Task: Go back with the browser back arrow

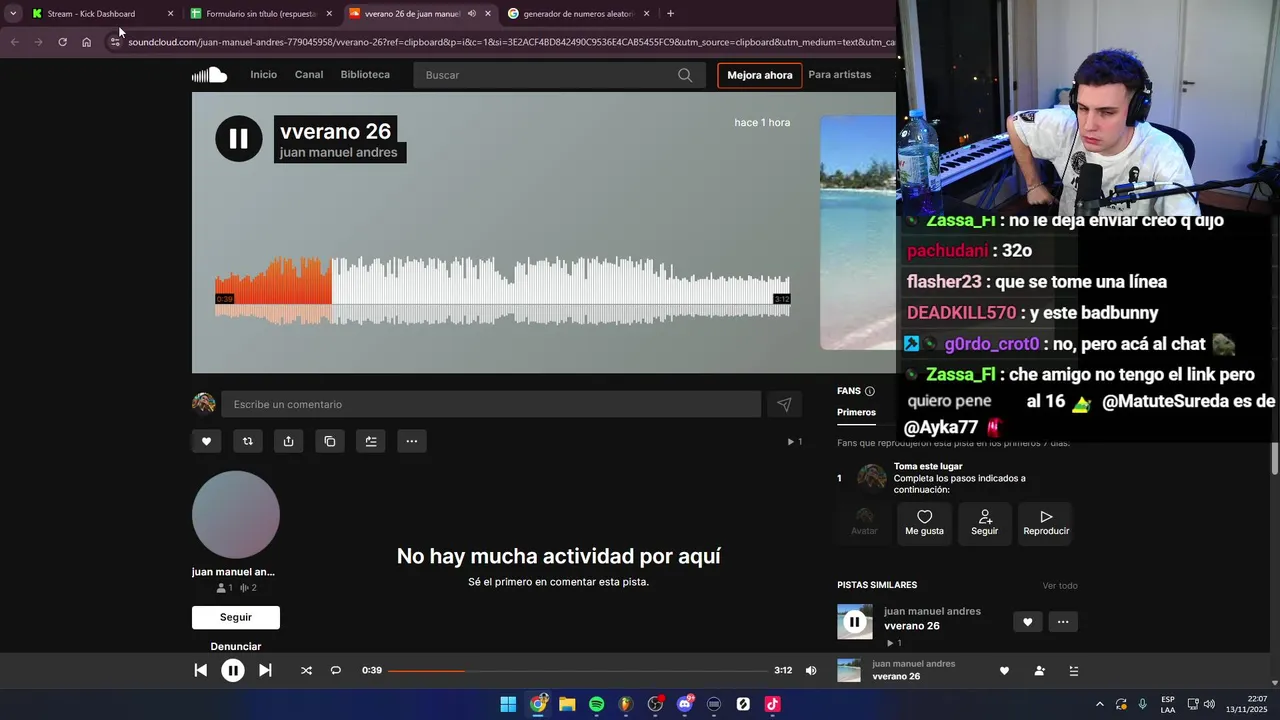Action: (x=14, y=42)
